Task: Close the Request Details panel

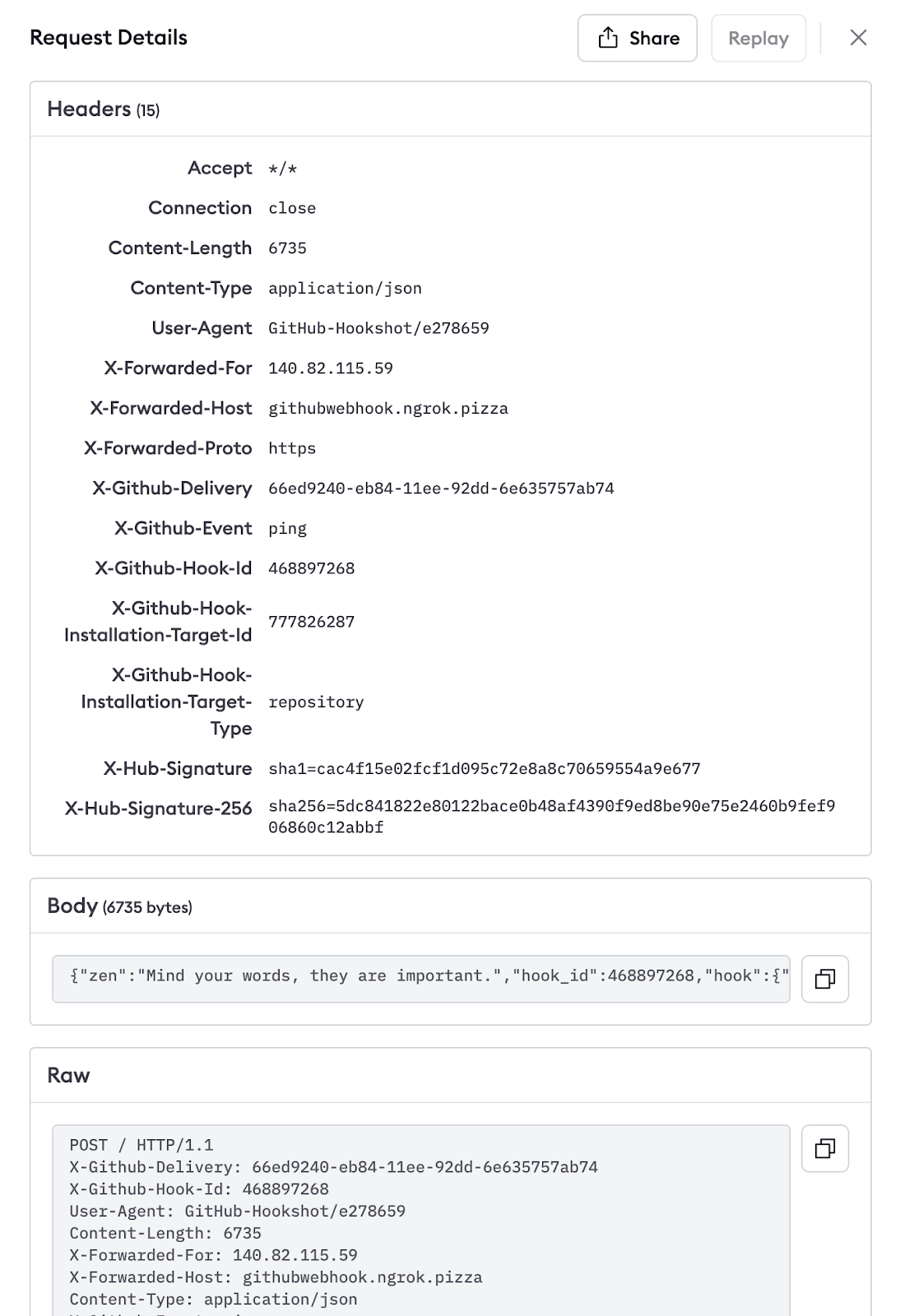Action: (x=858, y=38)
